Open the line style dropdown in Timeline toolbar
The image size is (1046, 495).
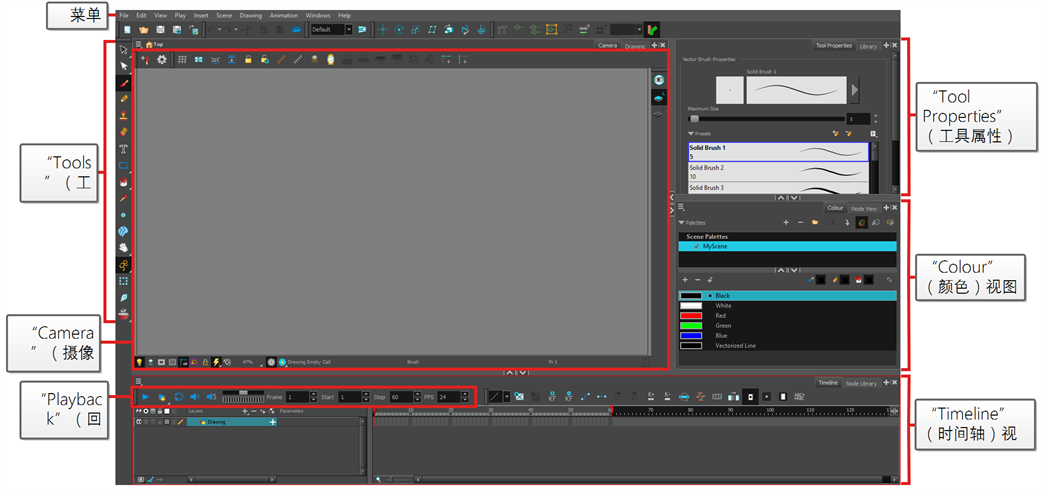507,396
